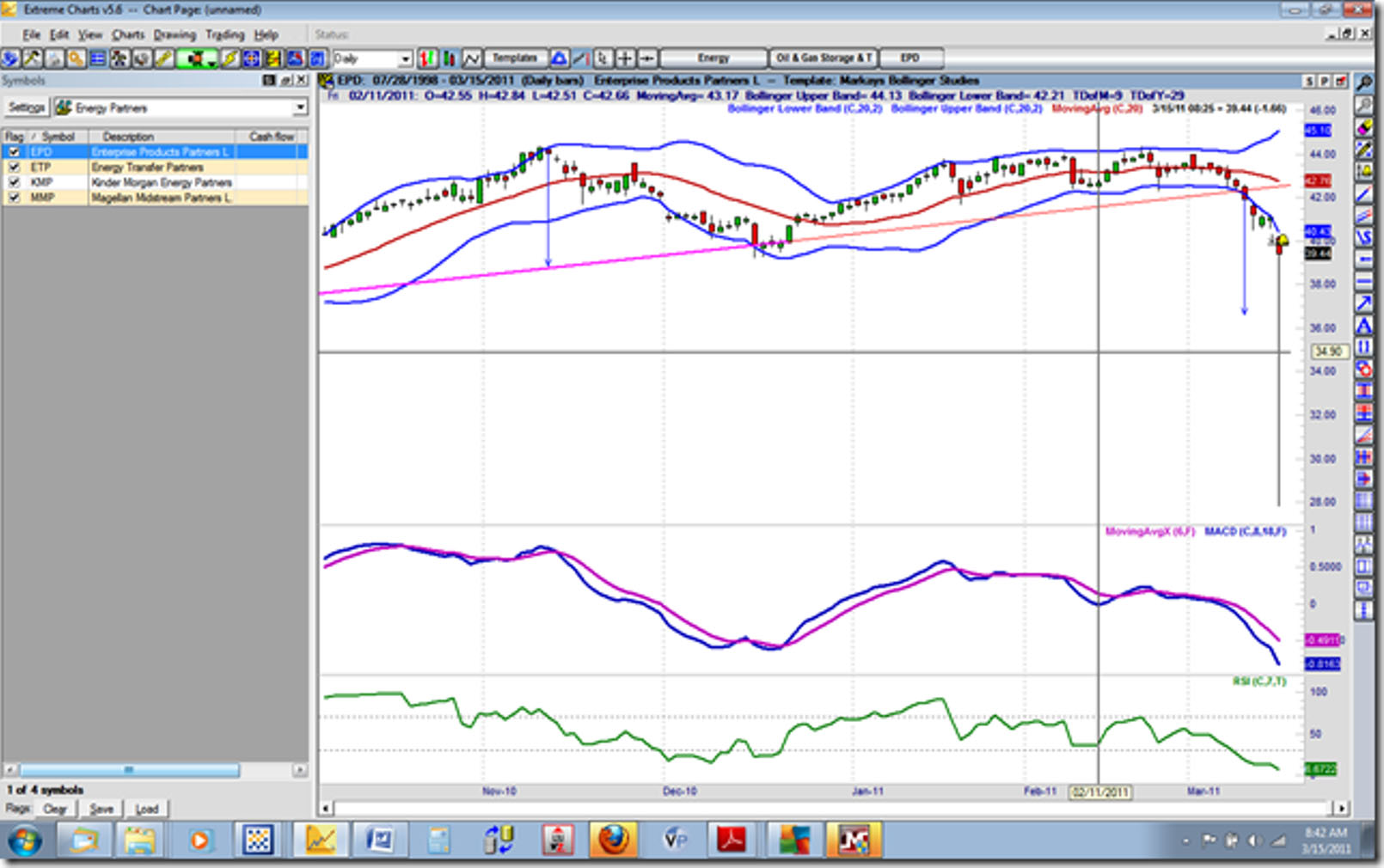Click the hammer tools icon in toolbar

[x=32, y=58]
